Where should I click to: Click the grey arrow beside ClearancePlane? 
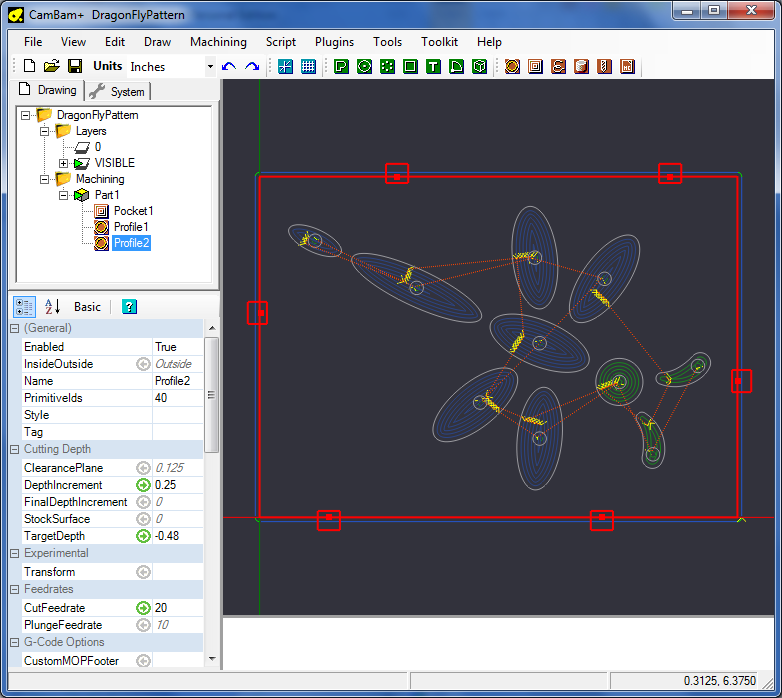pyautogui.click(x=143, y=468)
